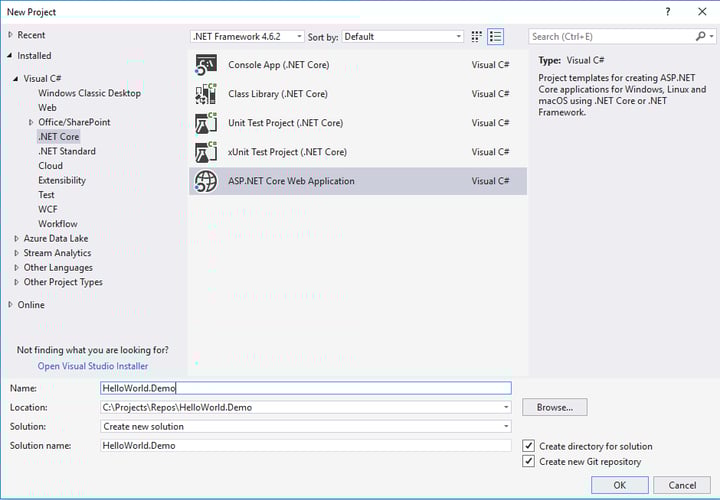Select Class Library (.NET Core) template name
720x500 pixels.
[278, 94]
